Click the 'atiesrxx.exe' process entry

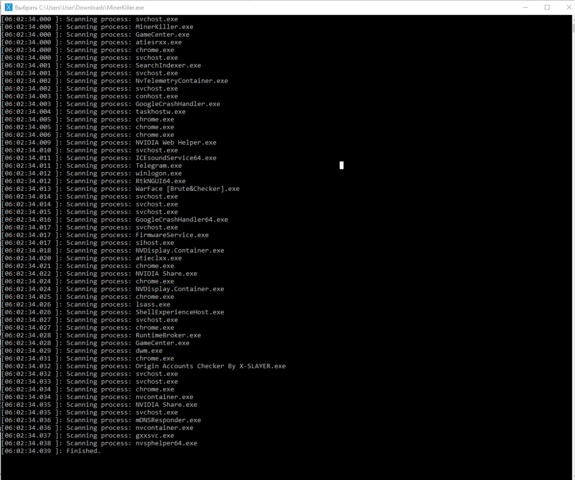(158, 42)
